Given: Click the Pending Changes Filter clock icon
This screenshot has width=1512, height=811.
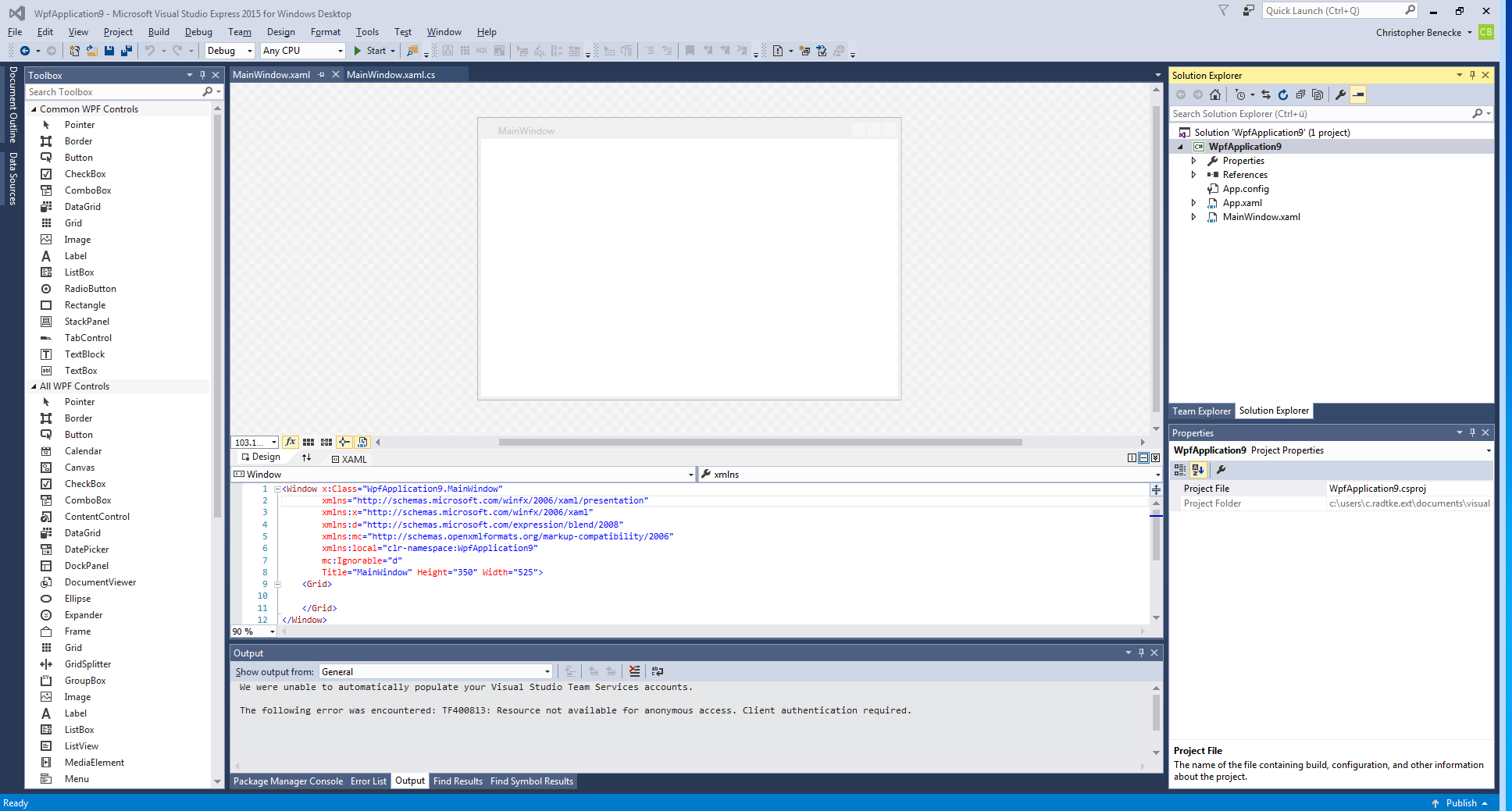Looking at the screenshot, I should tap(1240, 94).
